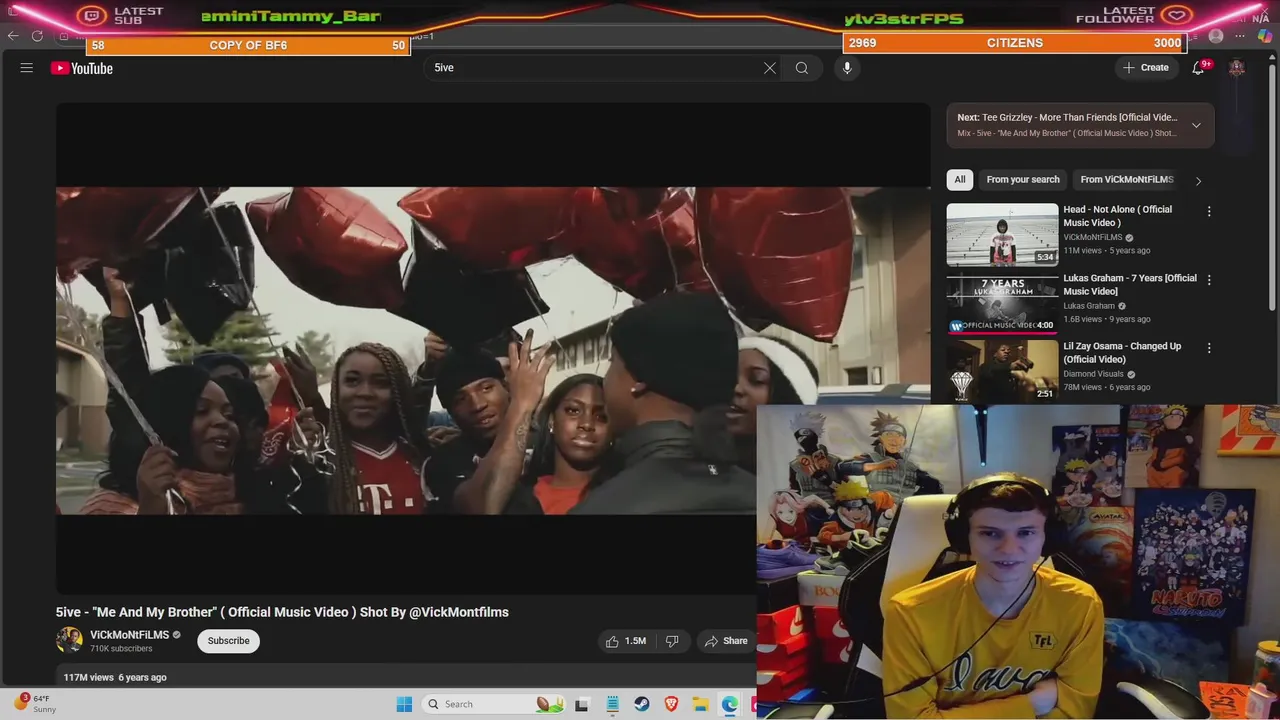This screenshot has width=1280, height=720.
Task: Share the video
Action: tap(727, 641)
